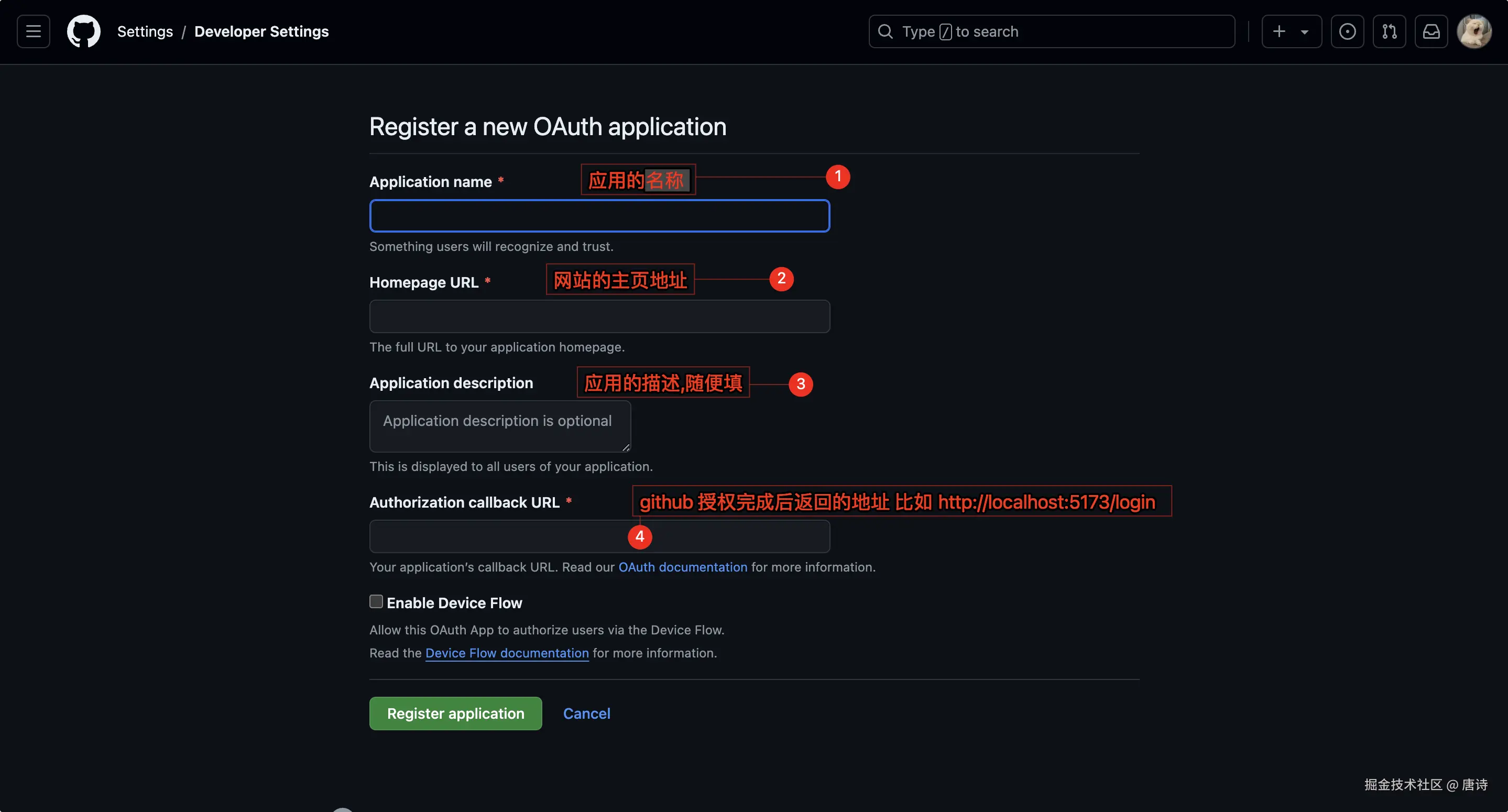Screen dimensions: 1508x812
Task: Click the plus create-new icon
Action: (1279, 31)
